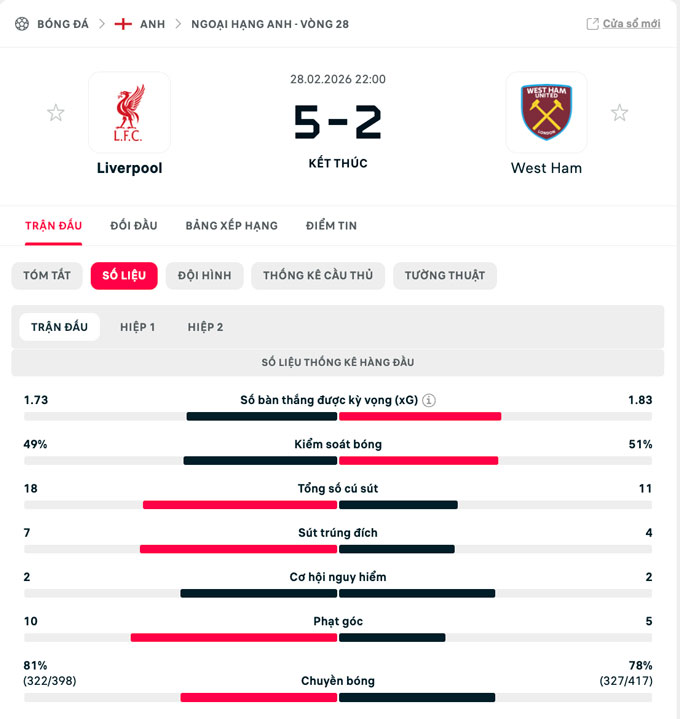The width and height of the screenshot is (680, 719).
Task: Click the West Ham club crest
Action: click(546, 111)
